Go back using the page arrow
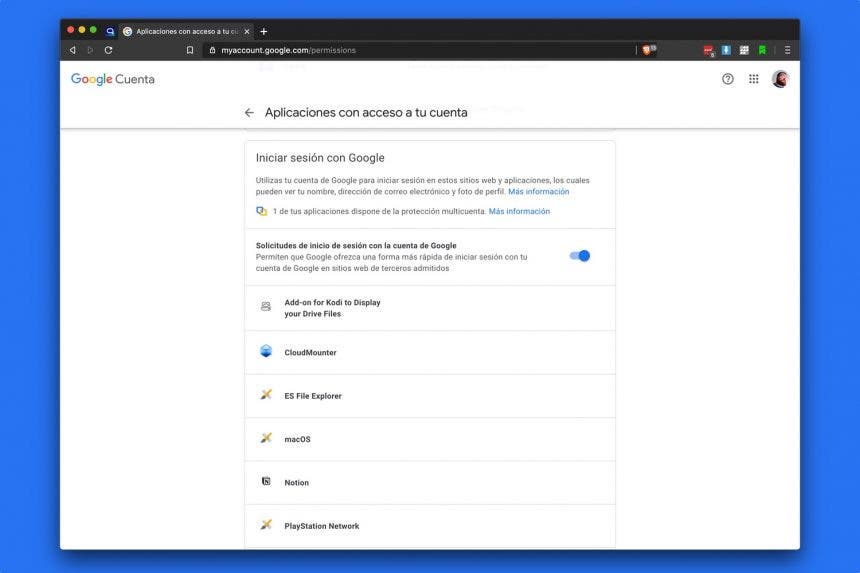This screenshot has width=860, height=573. tap(249, 113)
